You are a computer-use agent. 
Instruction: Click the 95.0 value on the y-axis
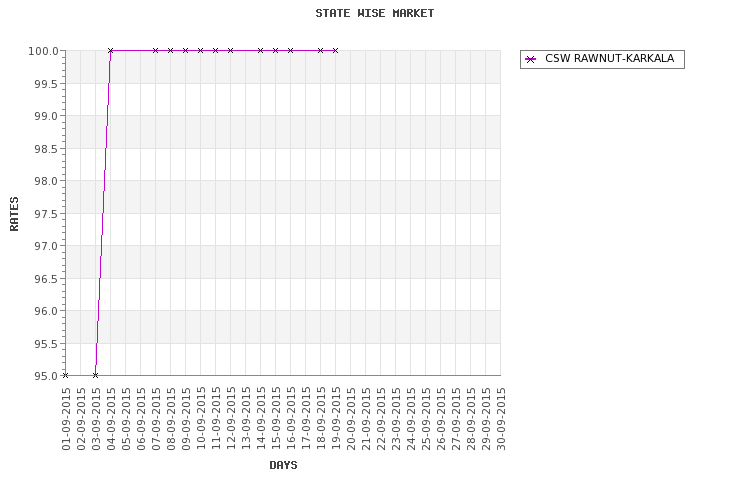[46, 376]
